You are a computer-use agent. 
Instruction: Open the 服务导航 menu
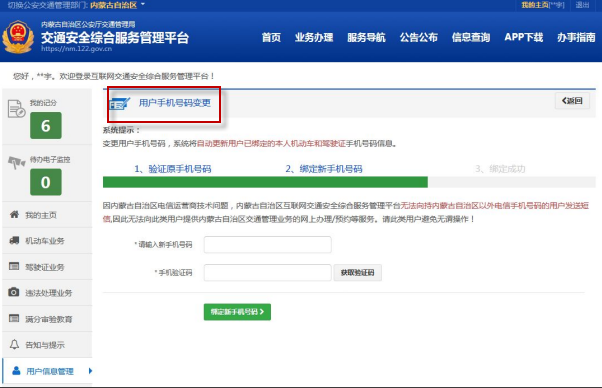tap(366, 37)
